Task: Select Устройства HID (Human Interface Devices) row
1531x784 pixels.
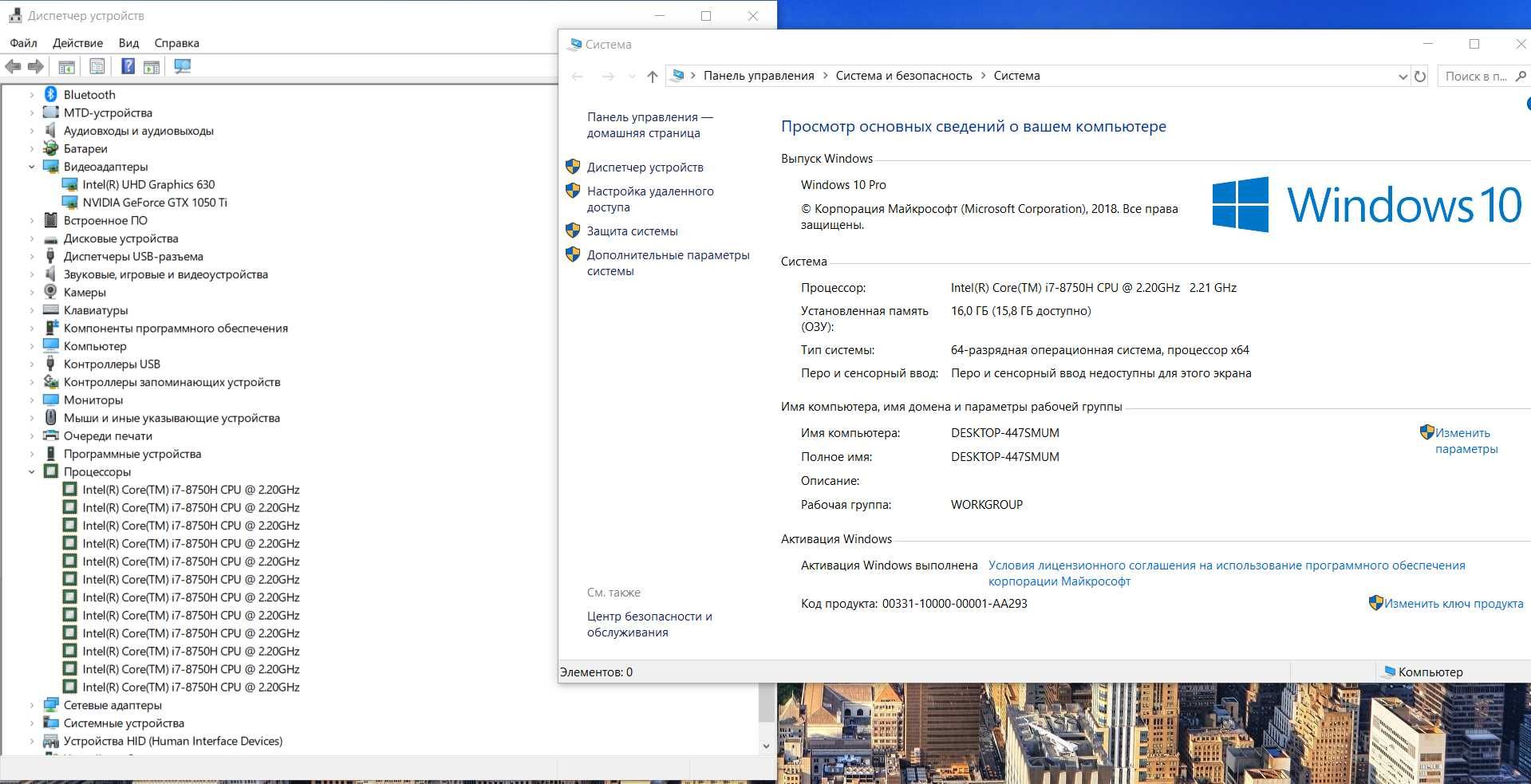Action: point(173,741)
